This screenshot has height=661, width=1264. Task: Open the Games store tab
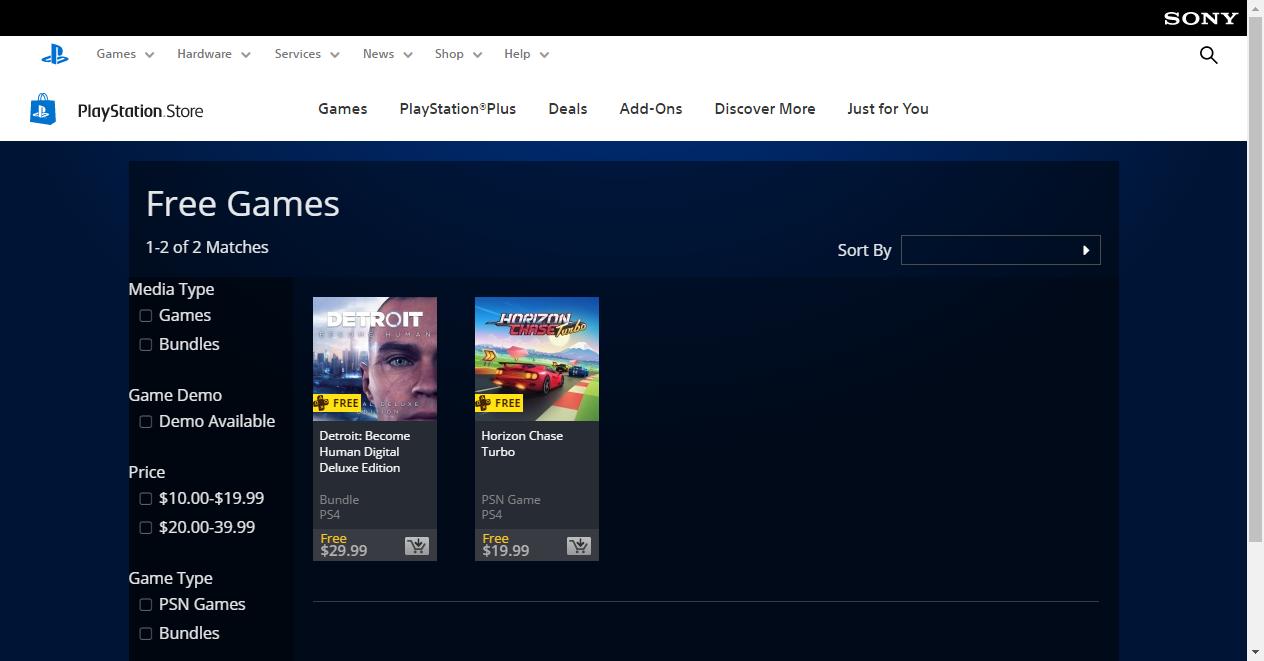(x=343, y=109)
